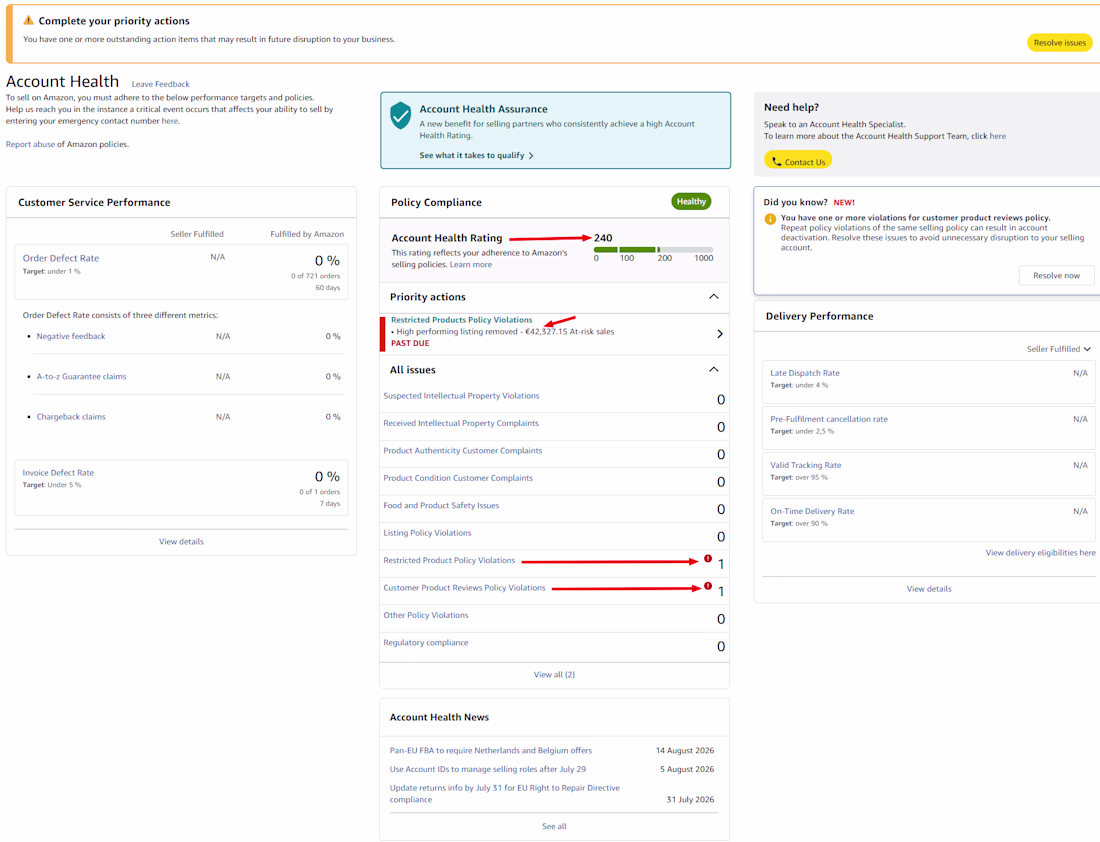
Task: Open the Restricted Products priority action chevron
Action: pyautogui.click(x=720, y=334)
